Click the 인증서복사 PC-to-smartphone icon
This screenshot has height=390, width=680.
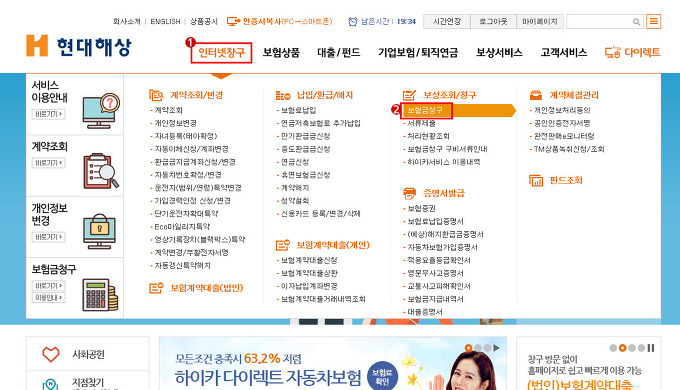[x=233, y=21]
